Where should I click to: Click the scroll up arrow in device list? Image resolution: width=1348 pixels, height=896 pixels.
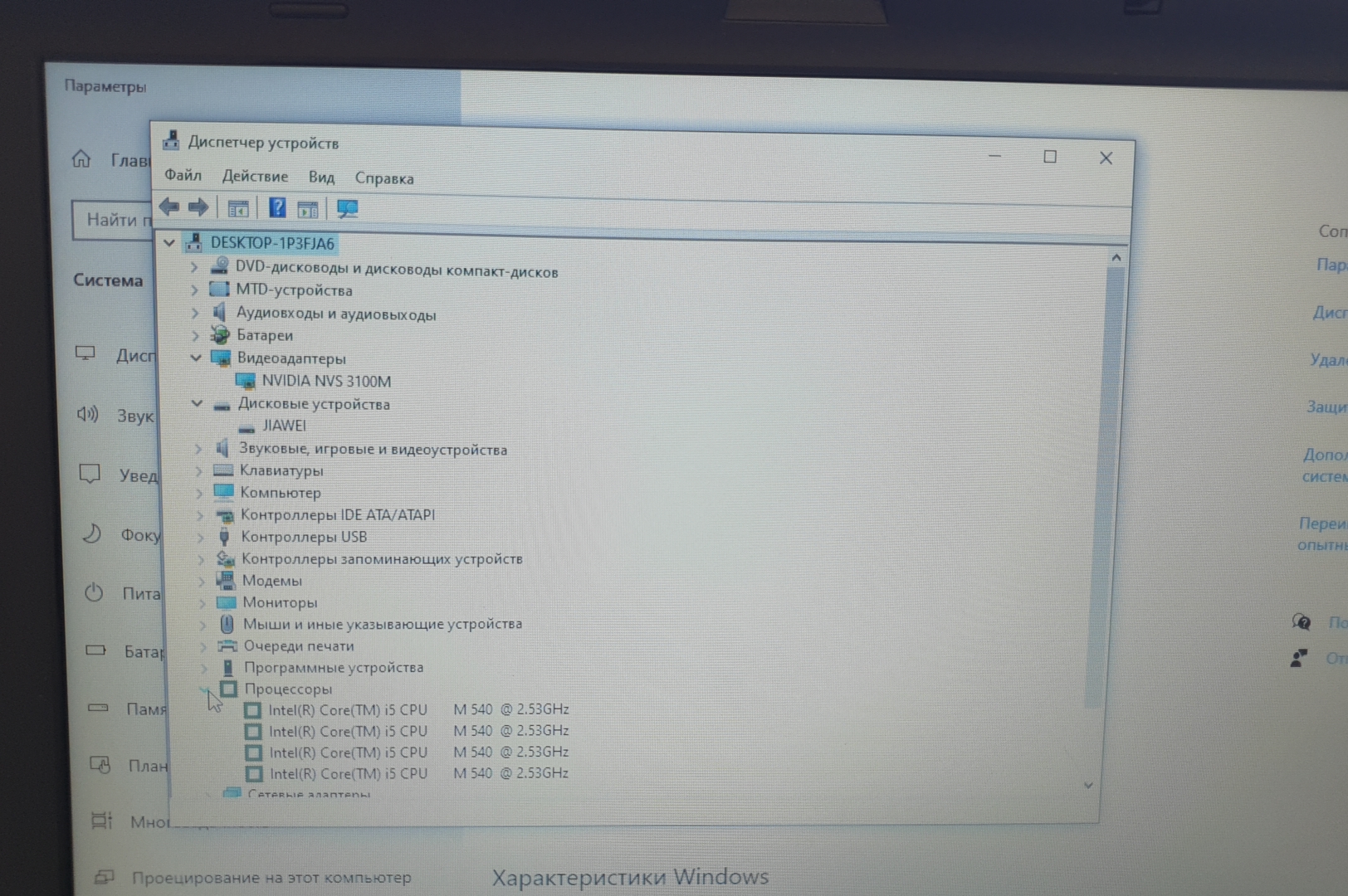click(x=1116, y=258)
